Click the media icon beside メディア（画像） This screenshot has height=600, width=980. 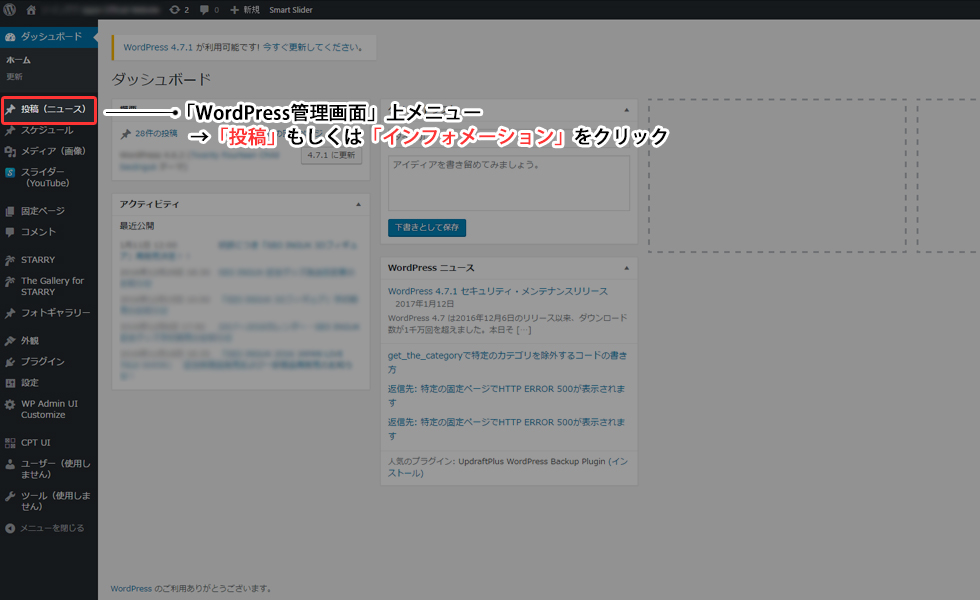click(x=10, y=151)
